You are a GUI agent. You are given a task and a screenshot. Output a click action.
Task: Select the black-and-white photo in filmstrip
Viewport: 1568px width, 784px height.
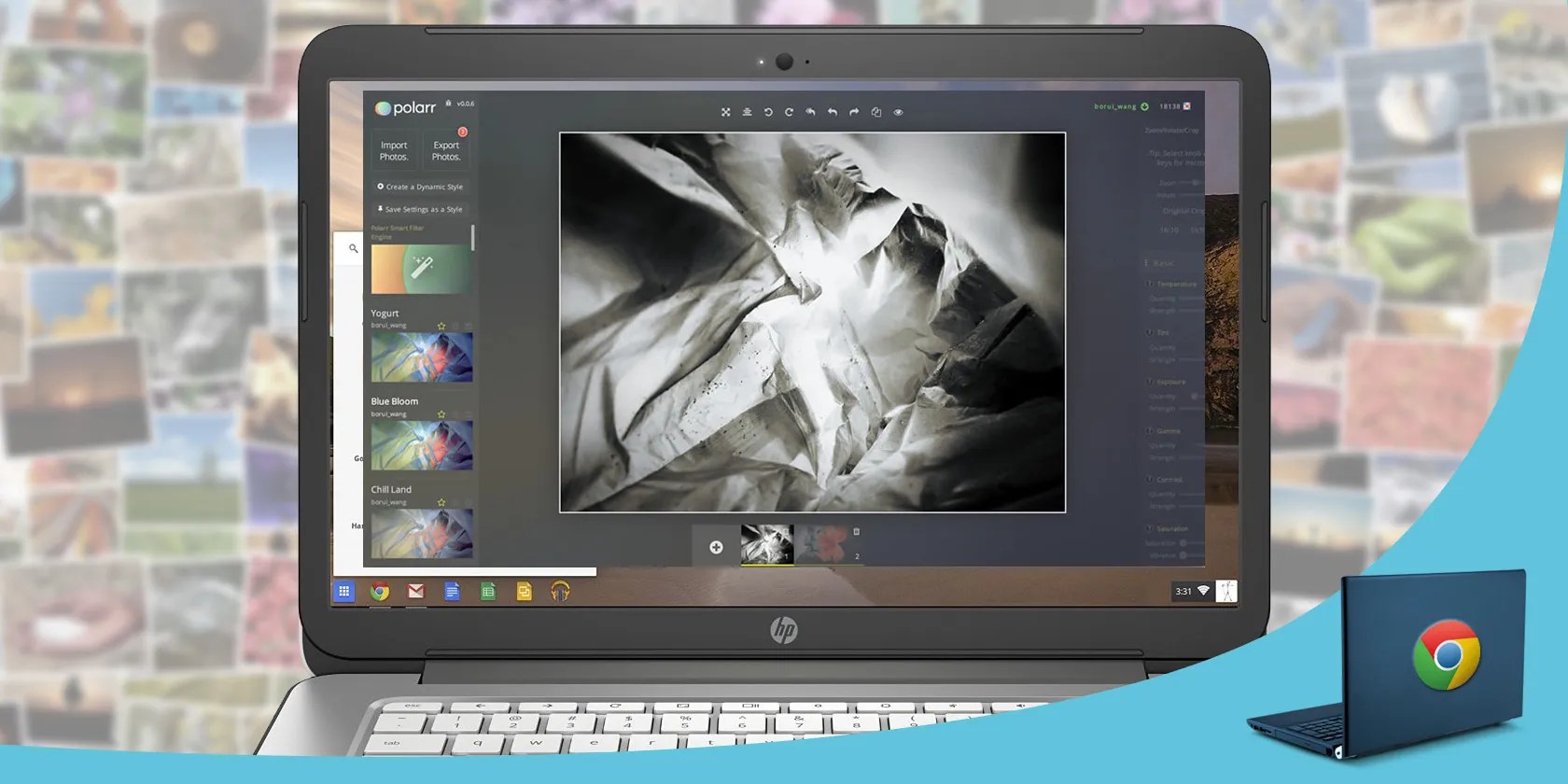point(767,544)
